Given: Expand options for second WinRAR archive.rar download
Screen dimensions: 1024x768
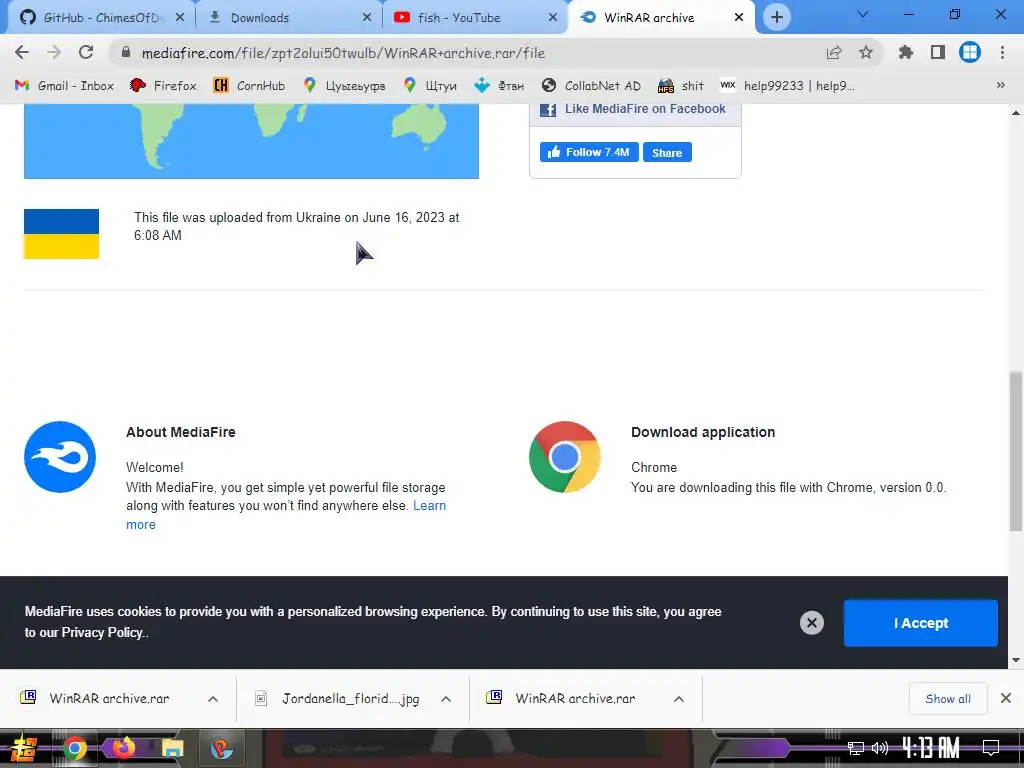Looking at the screenshot, I should click(x=679, y=699).
